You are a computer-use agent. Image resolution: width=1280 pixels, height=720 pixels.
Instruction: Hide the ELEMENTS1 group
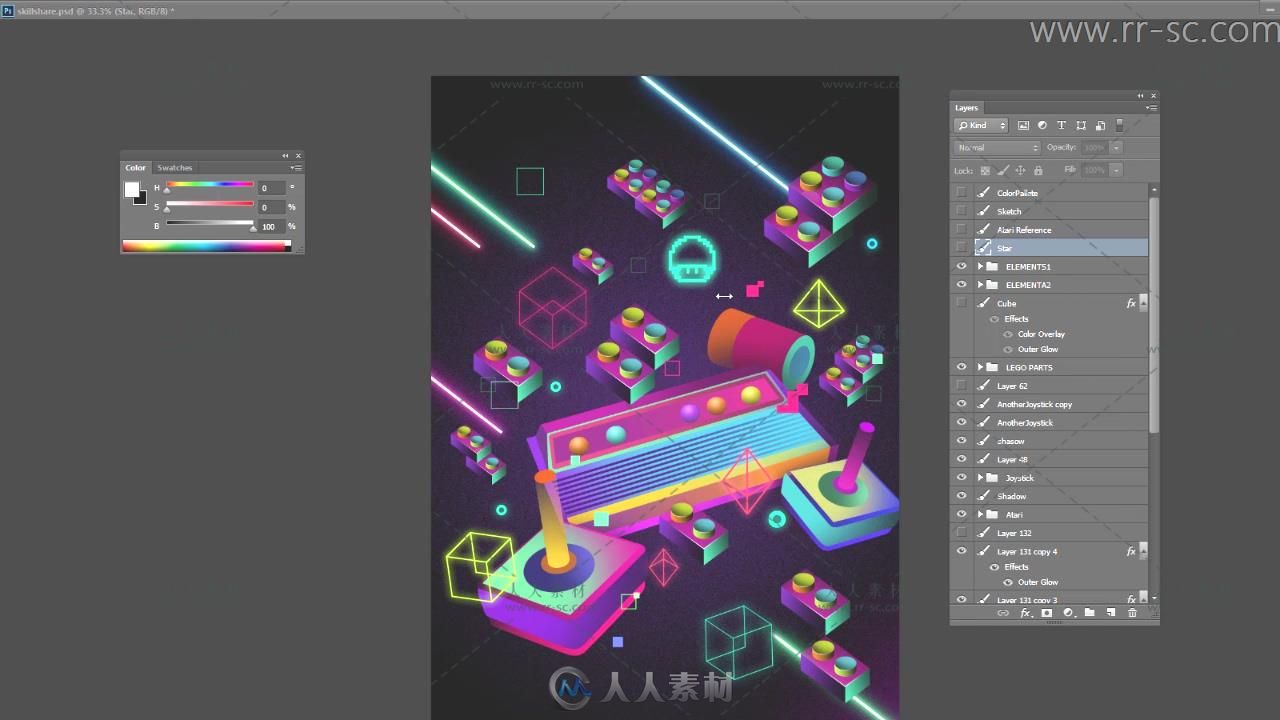tap(961, 267)
